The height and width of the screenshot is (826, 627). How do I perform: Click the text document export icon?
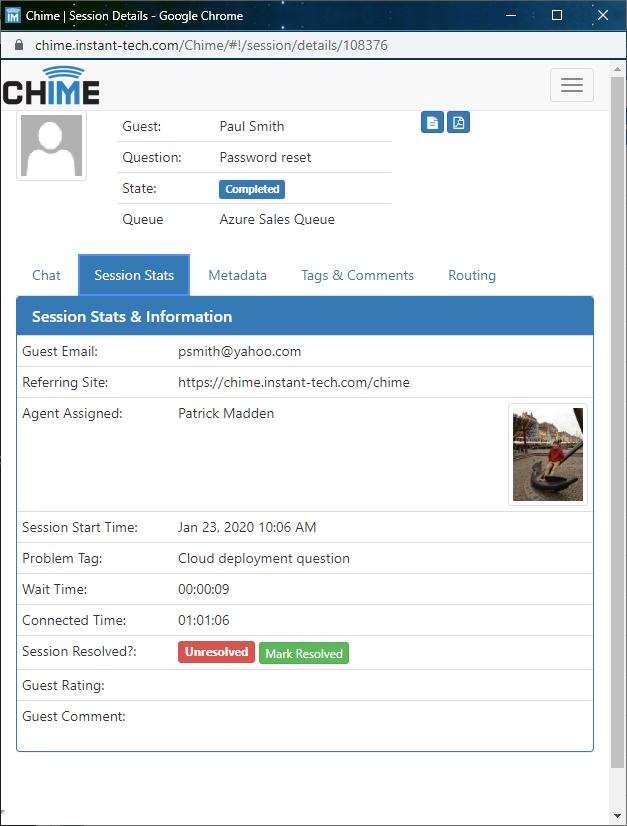click(432, 123)
